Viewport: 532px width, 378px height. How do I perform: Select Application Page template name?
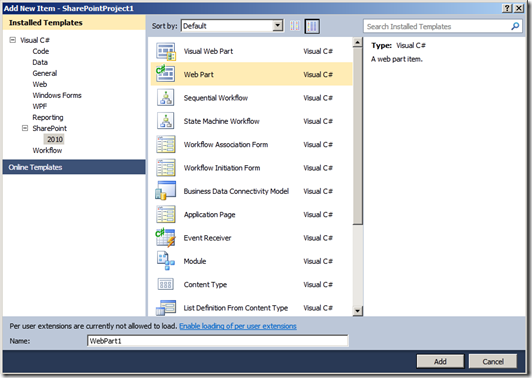point(210,215)
